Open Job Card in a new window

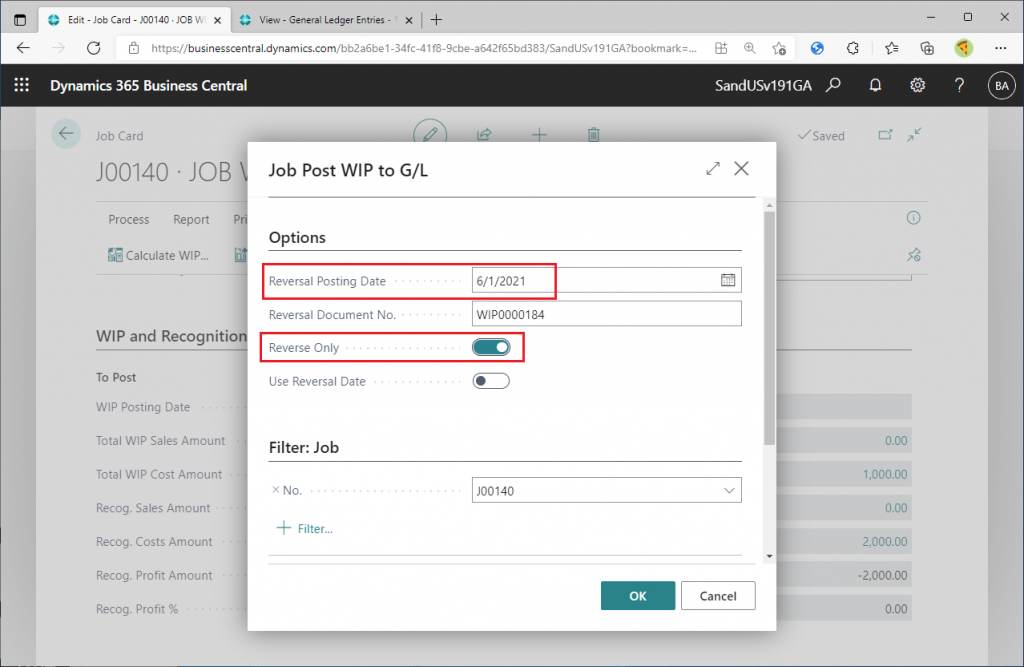coord(885,135)
